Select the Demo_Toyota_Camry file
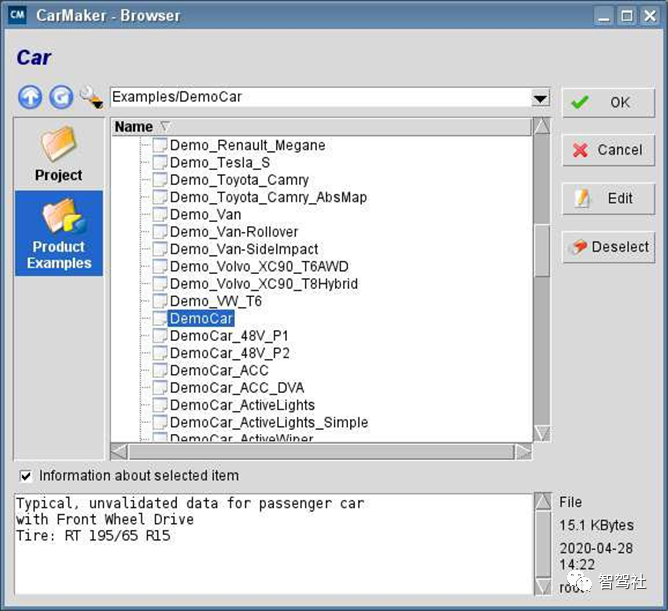 (239, 180)
